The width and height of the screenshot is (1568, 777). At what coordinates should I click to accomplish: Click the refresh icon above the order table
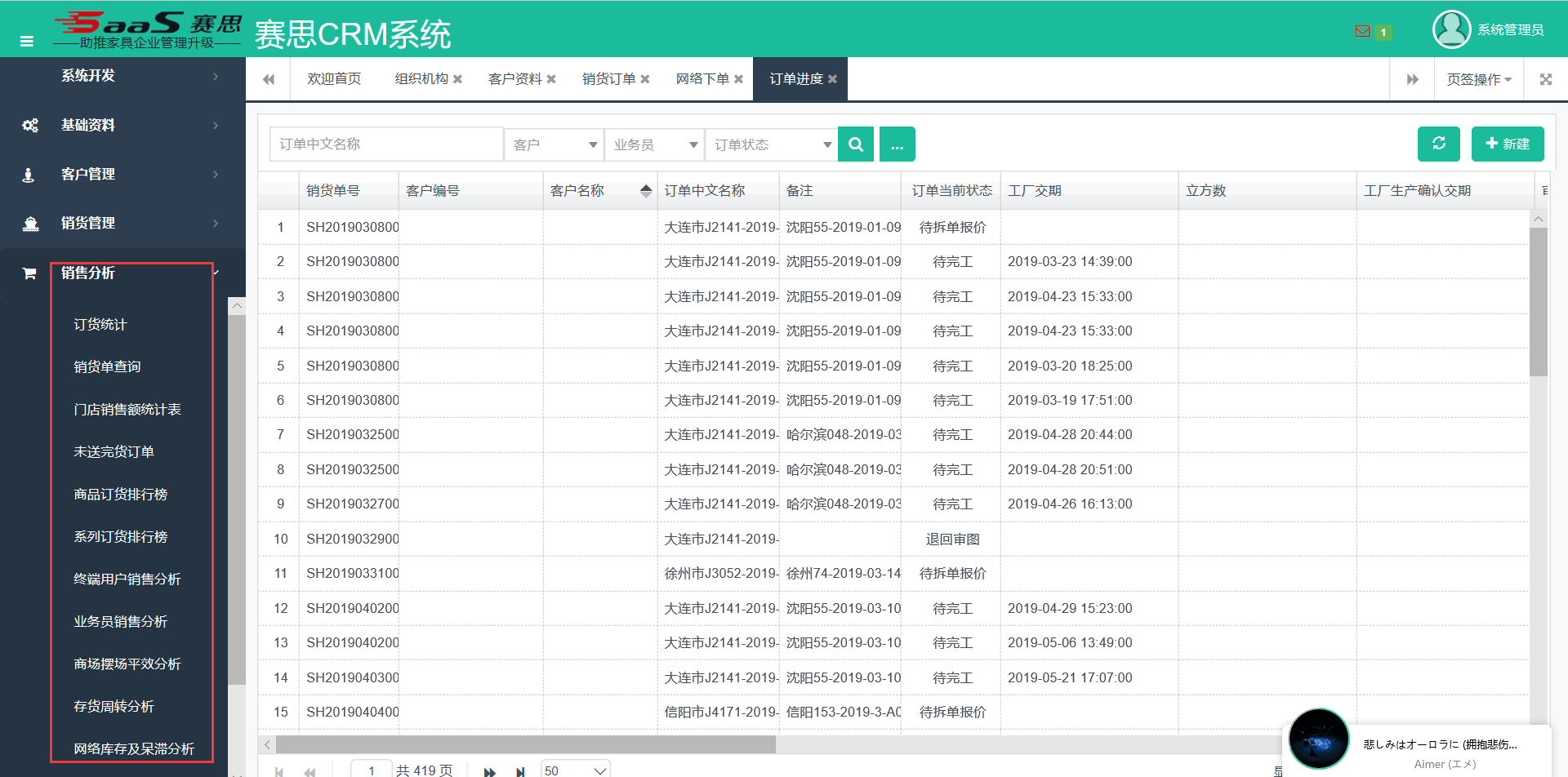coord(1438,144)
